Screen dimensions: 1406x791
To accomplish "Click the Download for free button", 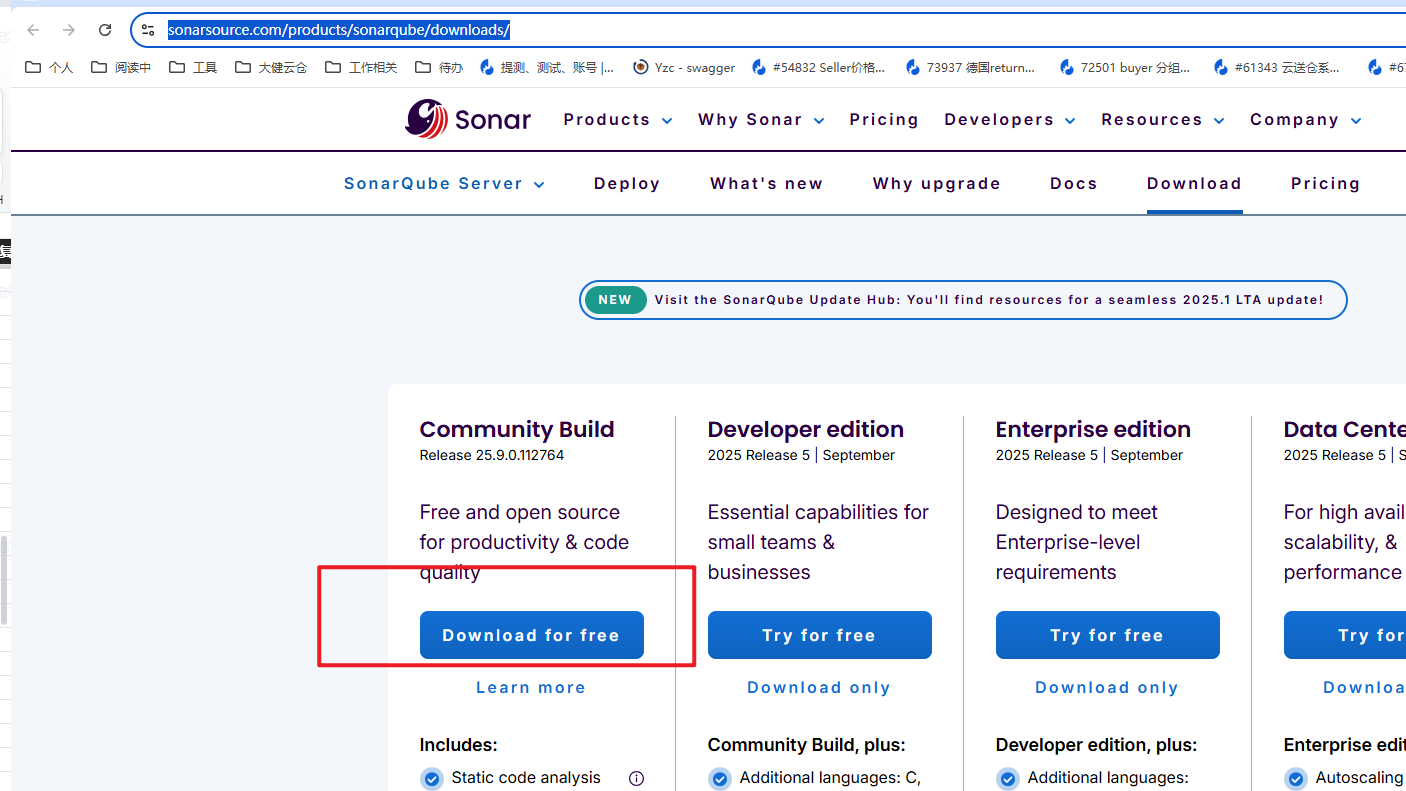I will pos(531,635).
